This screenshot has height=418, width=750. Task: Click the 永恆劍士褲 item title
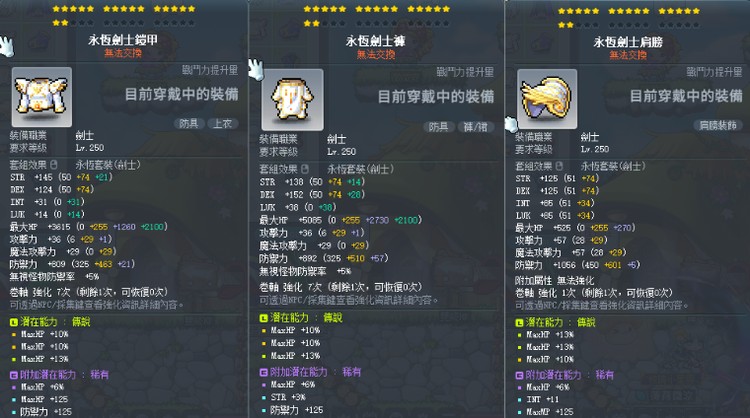coord(375,41)
